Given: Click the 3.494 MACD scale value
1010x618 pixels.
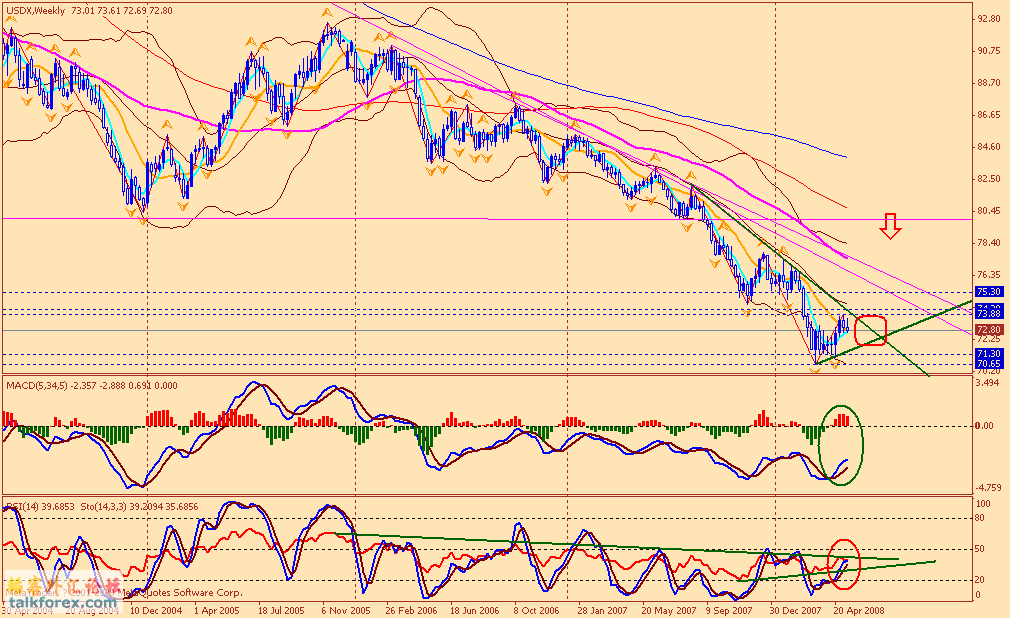Looking at the screenshot, I should point(989,383).
